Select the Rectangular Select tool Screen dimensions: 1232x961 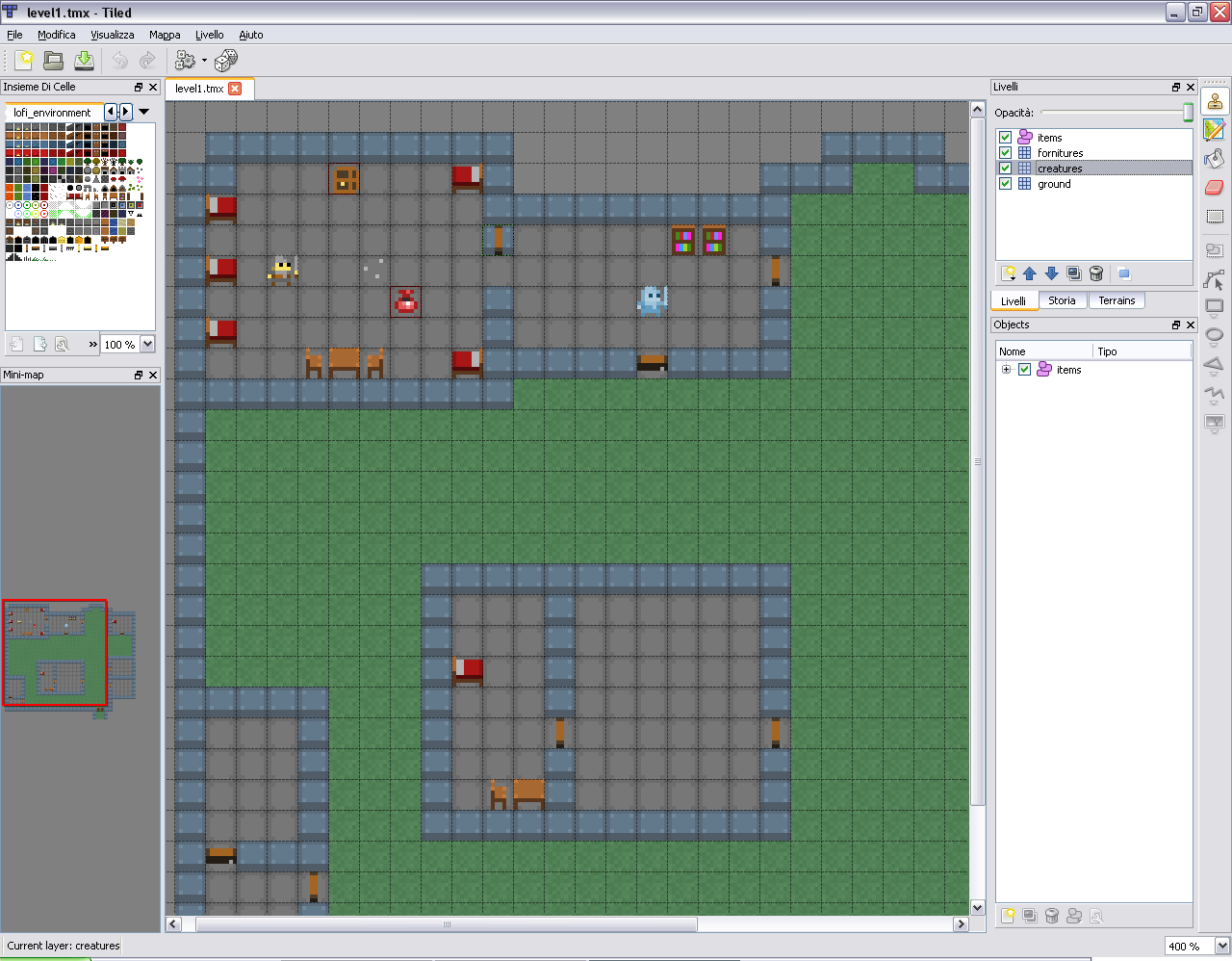pos(1215,217)
